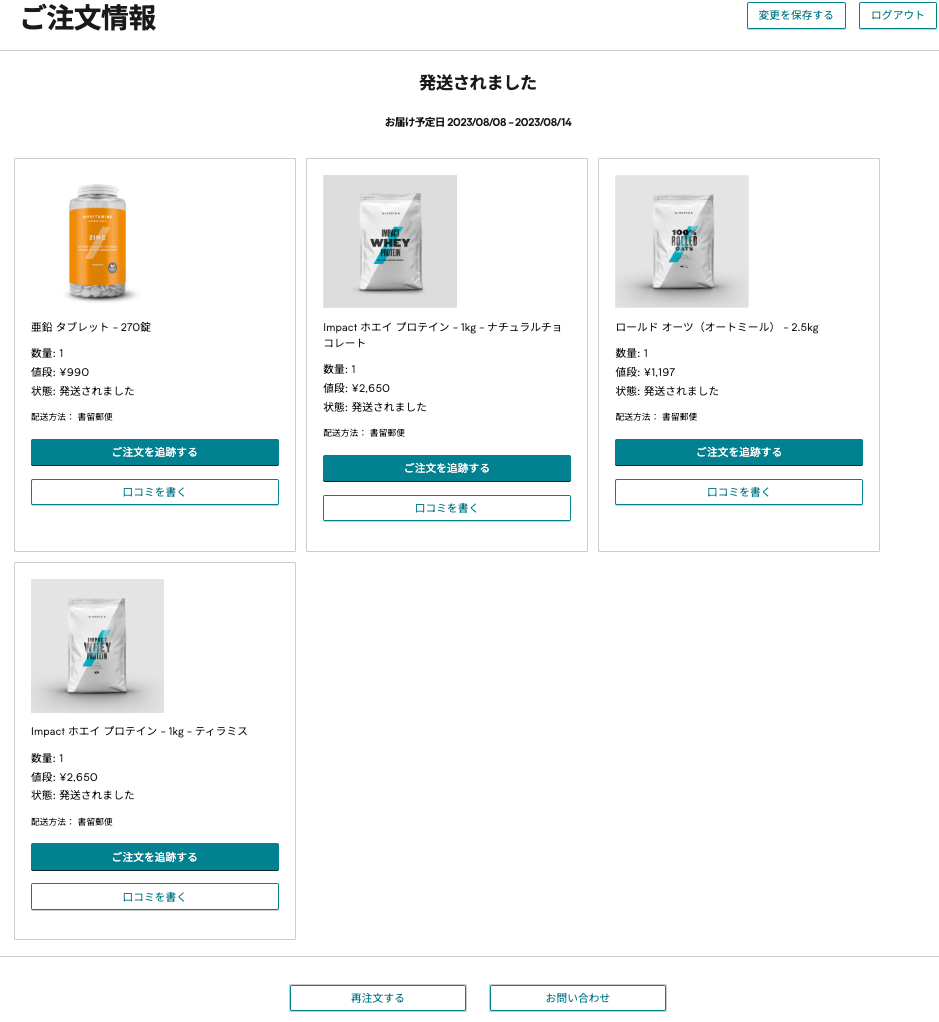Click the ログアウト button
The height and width of the screenshot is (1022, 939).
[x=897, y=16]
